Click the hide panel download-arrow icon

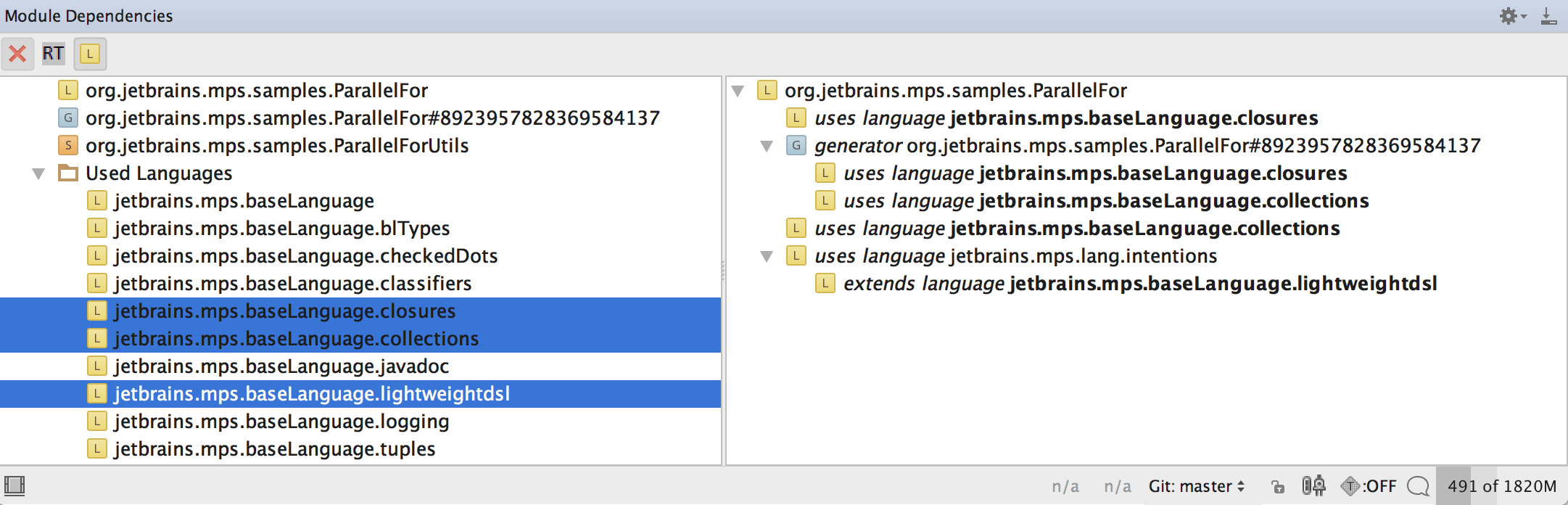coord(1548,16)
